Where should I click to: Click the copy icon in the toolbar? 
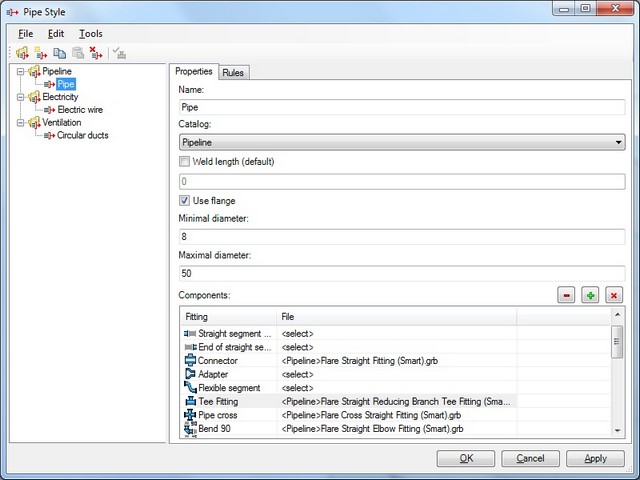(59, 53)
